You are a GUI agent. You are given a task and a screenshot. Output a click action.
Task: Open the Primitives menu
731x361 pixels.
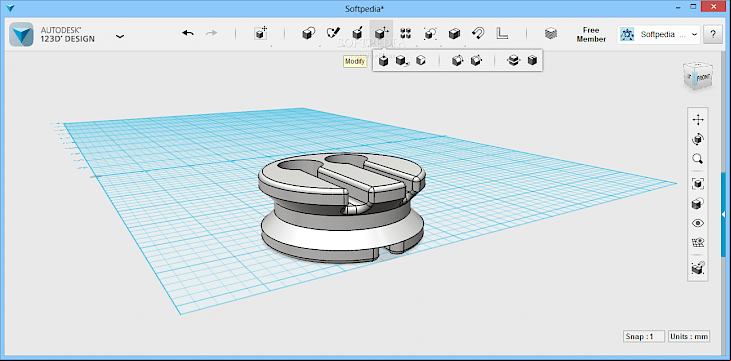[x=308, y=33]
